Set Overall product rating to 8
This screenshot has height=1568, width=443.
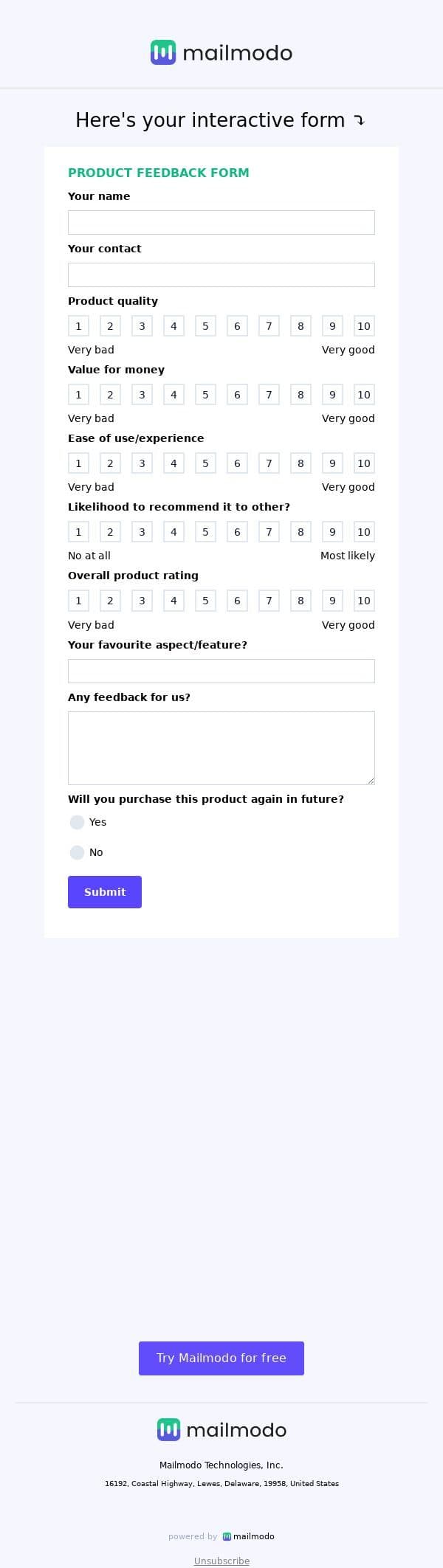click(x=301, y=601)
